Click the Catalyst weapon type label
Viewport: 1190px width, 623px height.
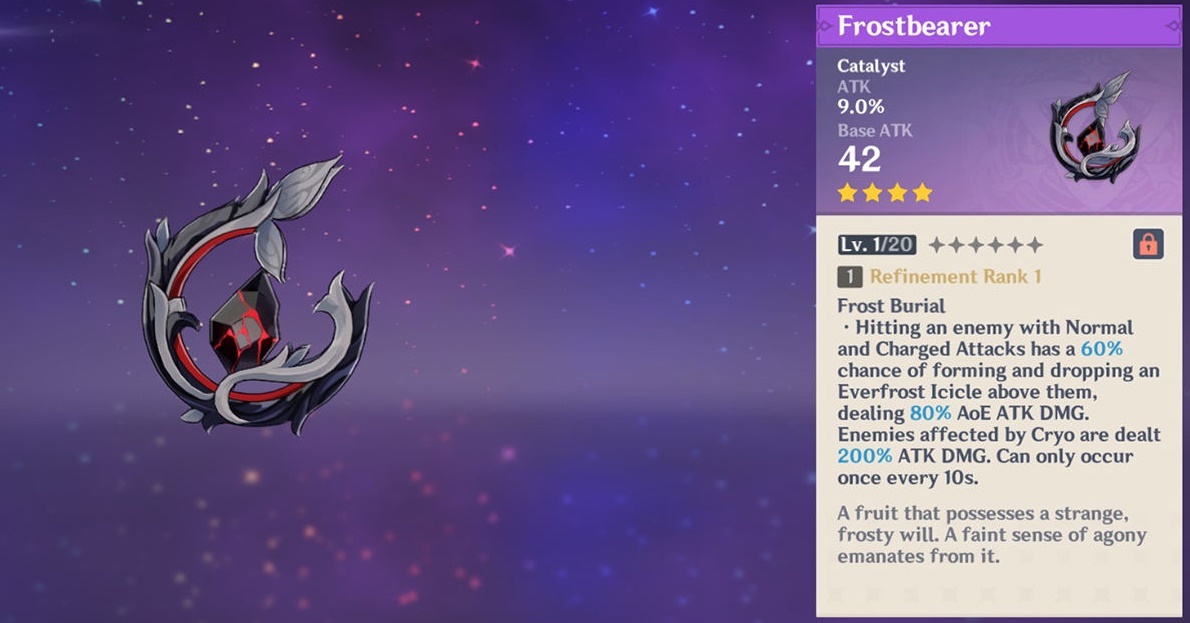point(871,66)
